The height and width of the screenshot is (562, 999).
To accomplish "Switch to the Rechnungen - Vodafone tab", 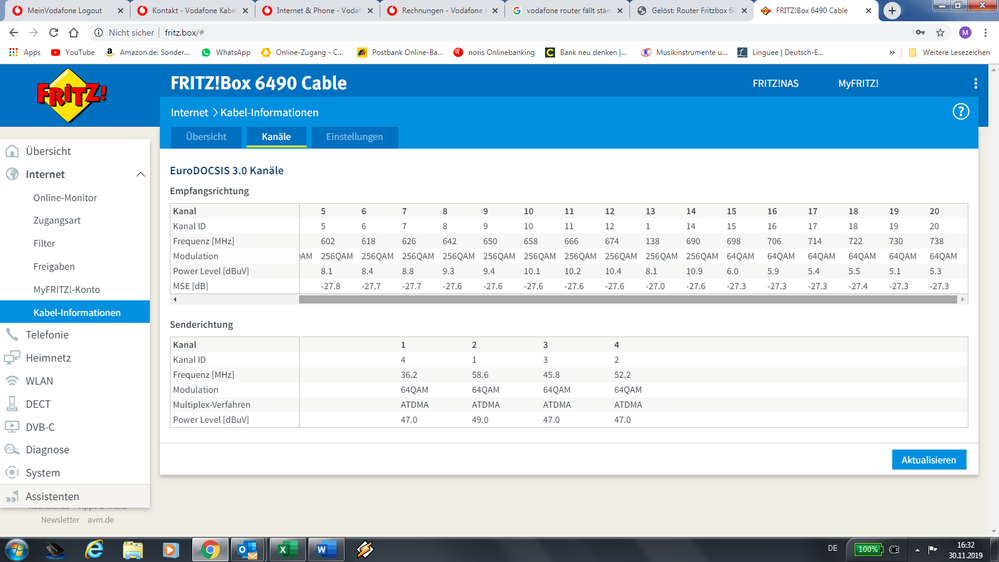I will point(443,11).
